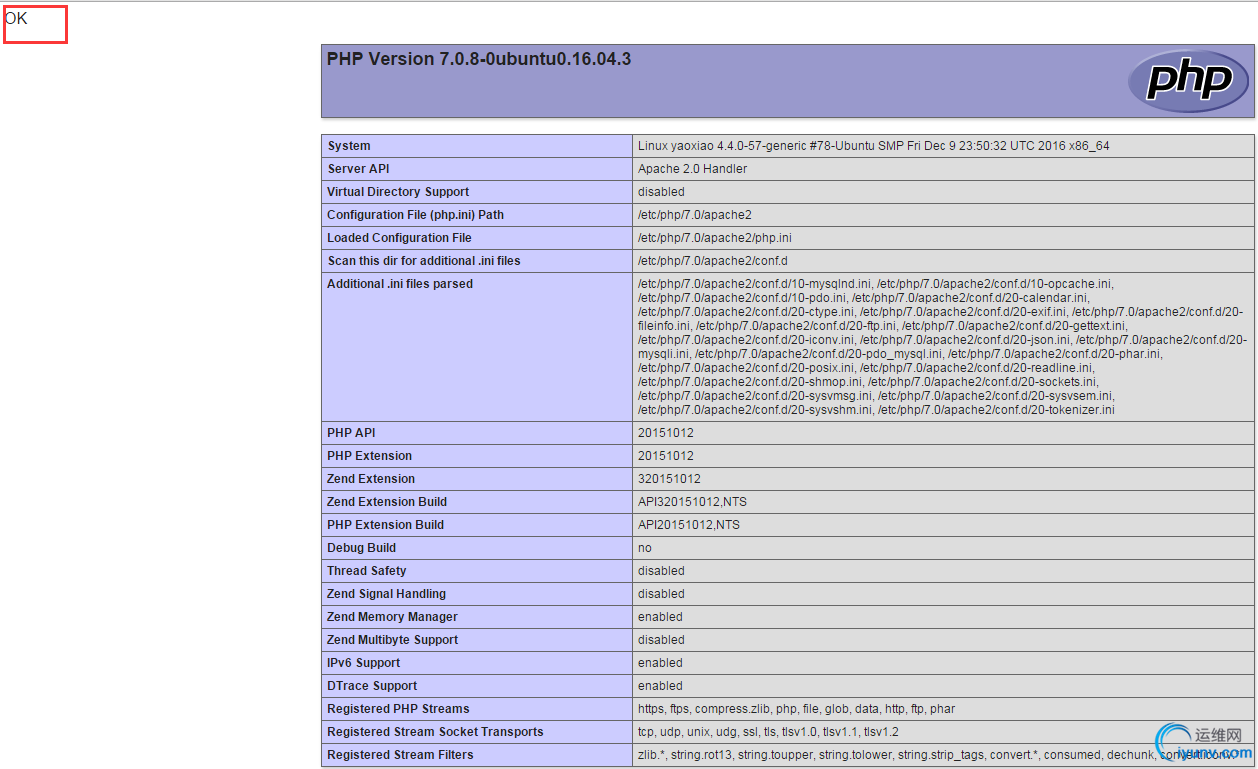Select the disabled value for Zend Multibyte Support

[x=661, y=640]
